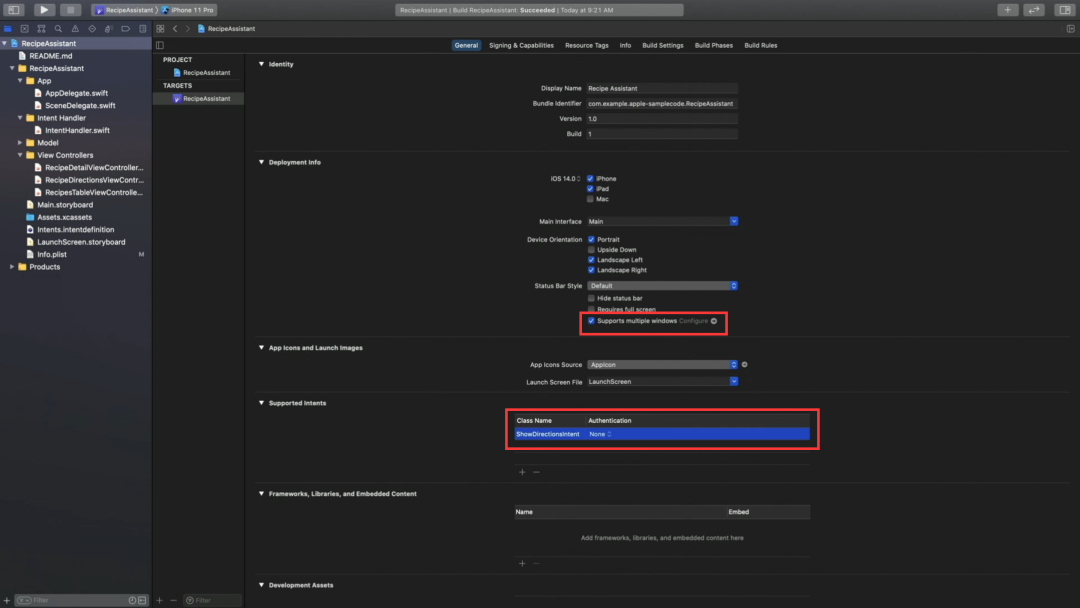
Task: Collapse the Supported Intents section
Action: click(x=262, y=403)
